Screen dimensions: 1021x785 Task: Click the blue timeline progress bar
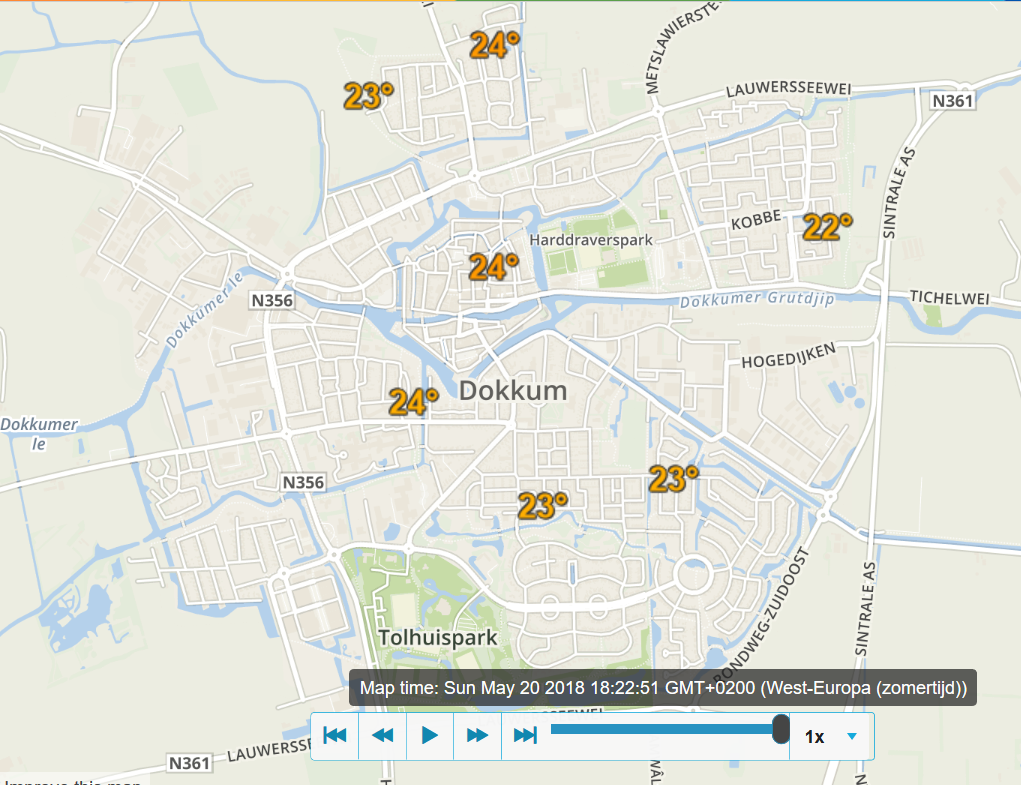662,728
